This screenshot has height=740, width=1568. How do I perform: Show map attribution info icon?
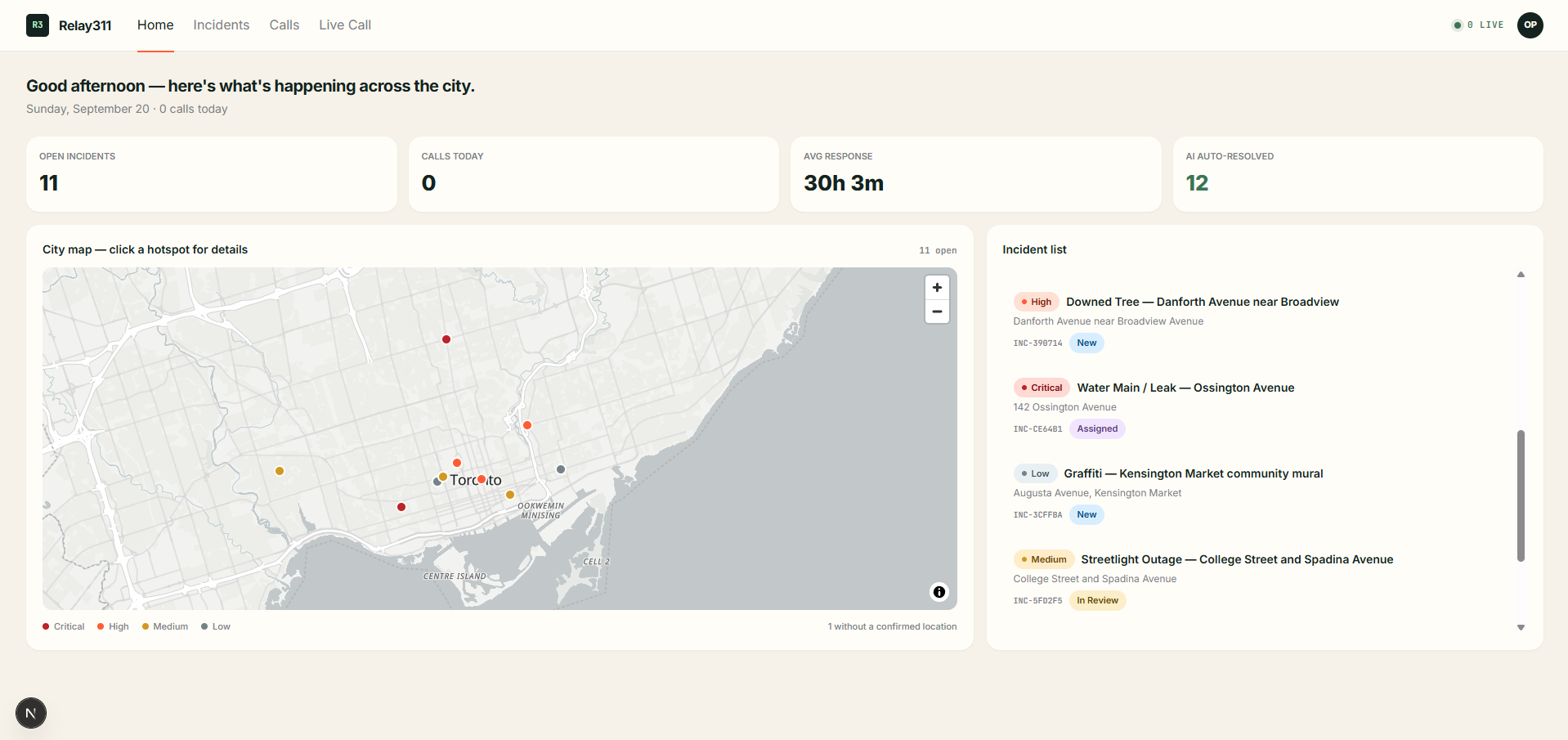point(939,592)
